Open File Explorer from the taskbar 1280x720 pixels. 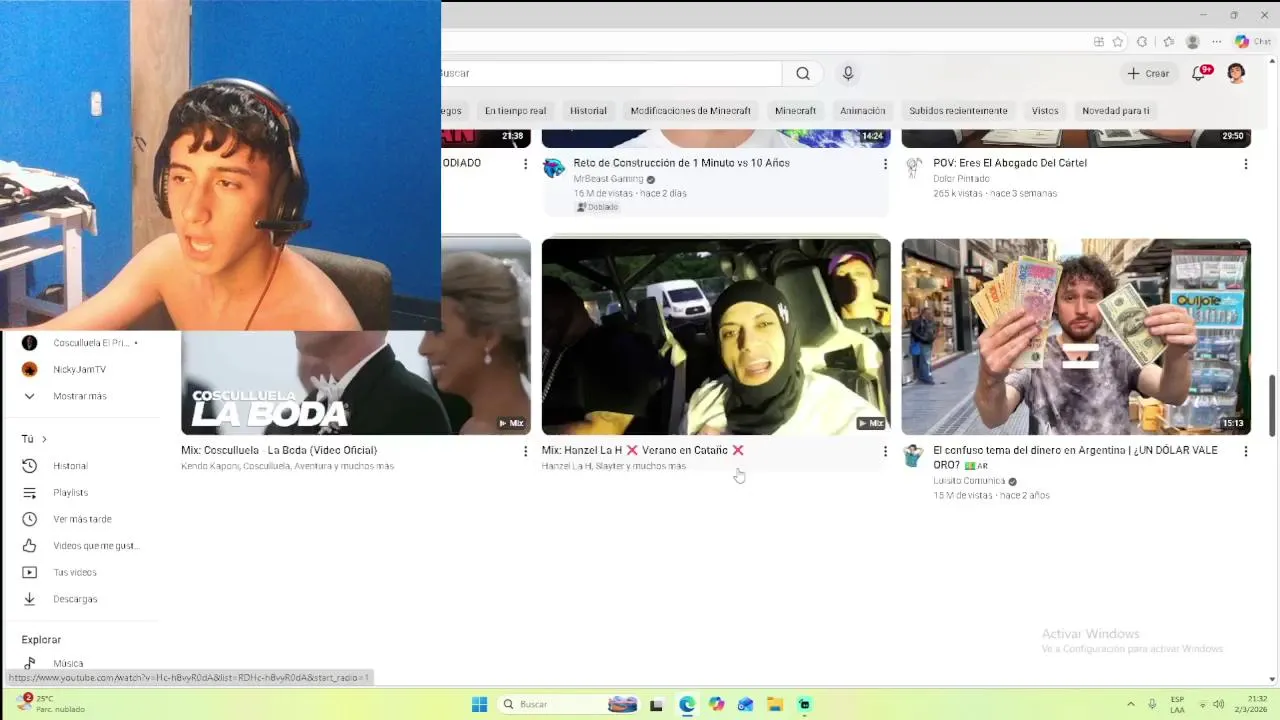pos(775,704)
